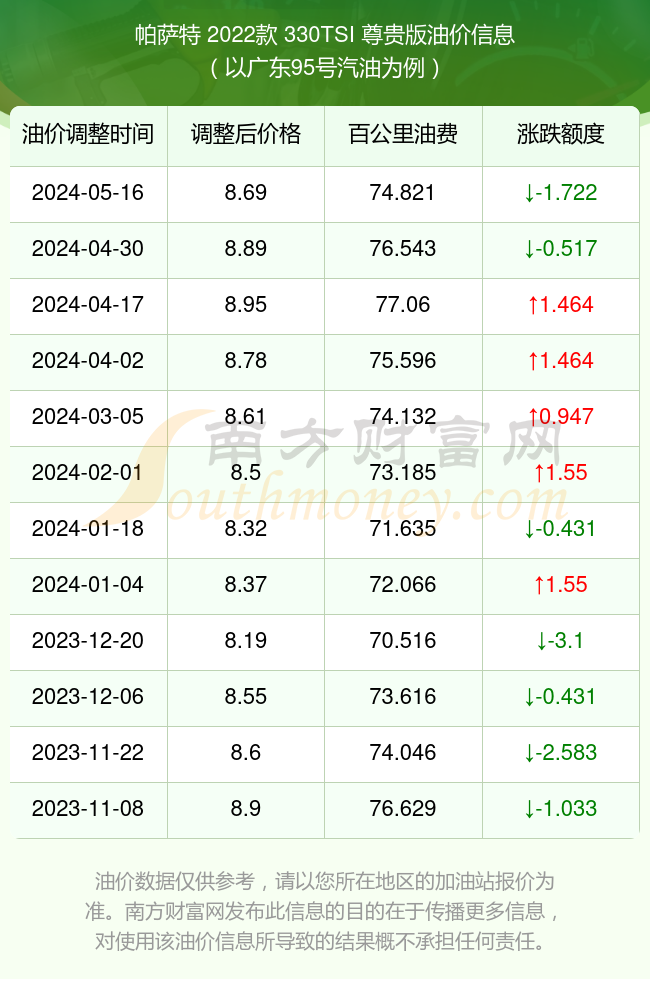The width and height of the screenshot is (650, 1000).
Task: Select the date 2024-04-17
Action: (x=88, y=305)
